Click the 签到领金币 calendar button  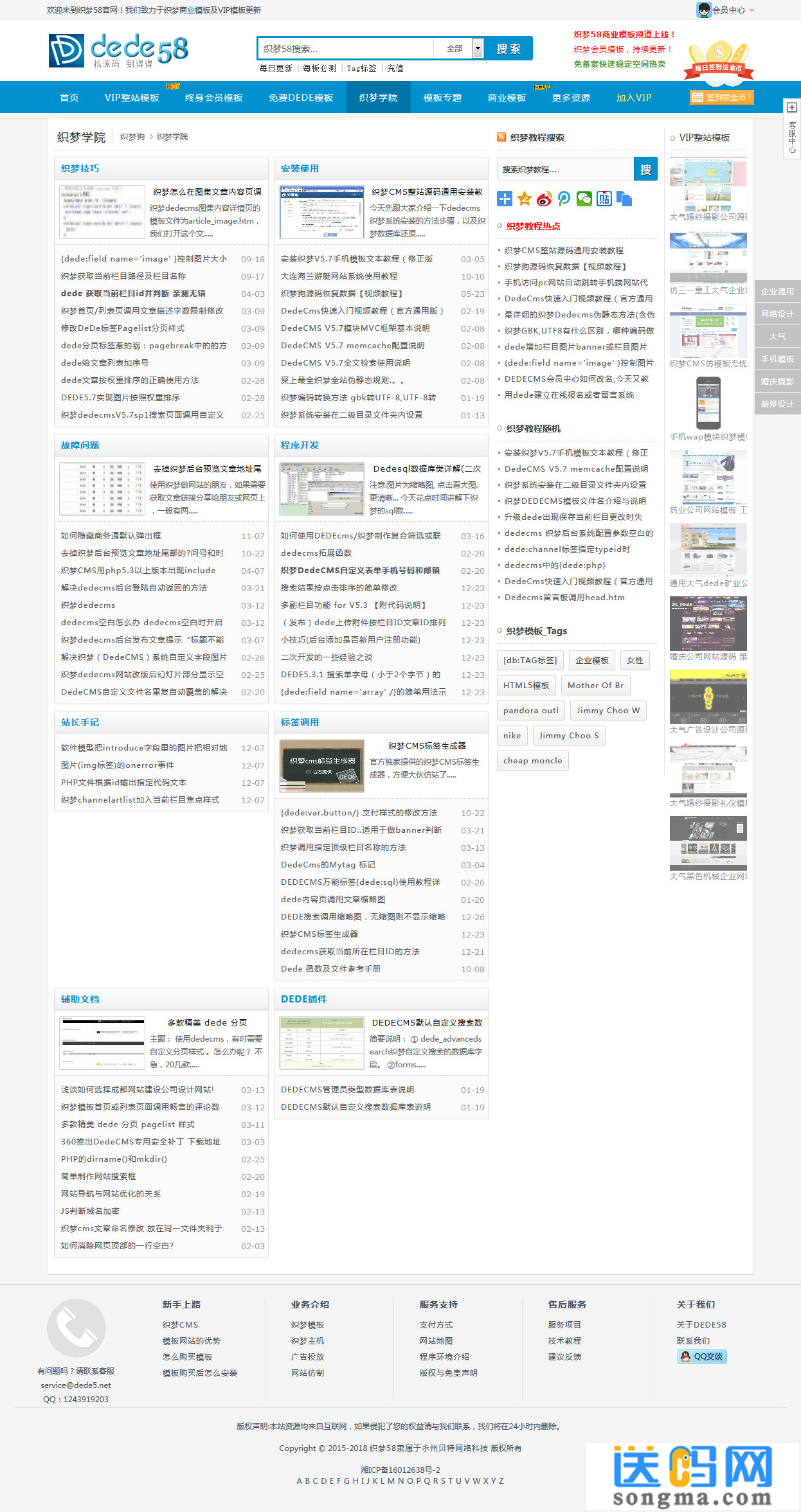721,97
